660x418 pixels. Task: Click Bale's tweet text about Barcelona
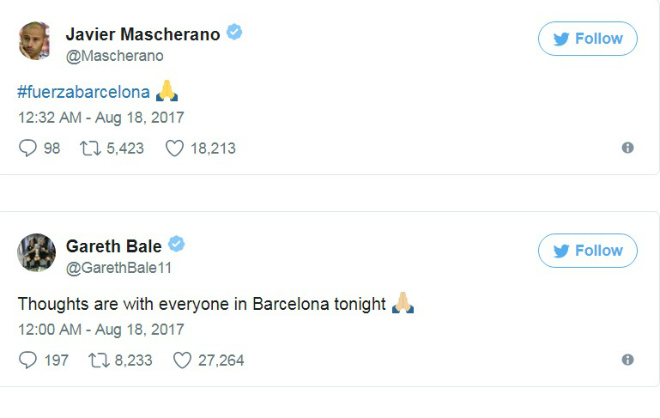202,304
